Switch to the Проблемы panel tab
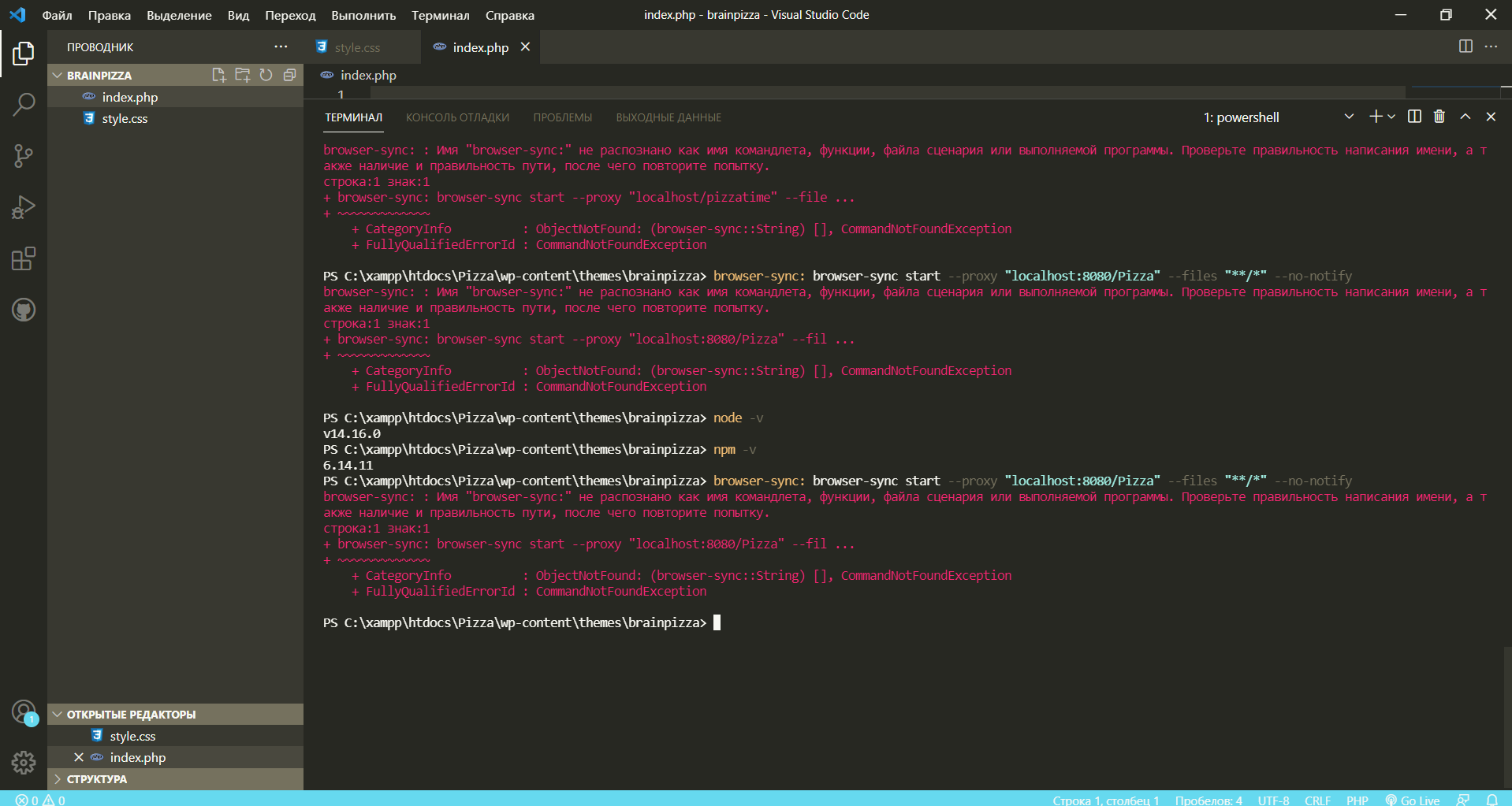1512x806 pixels. 562,117
